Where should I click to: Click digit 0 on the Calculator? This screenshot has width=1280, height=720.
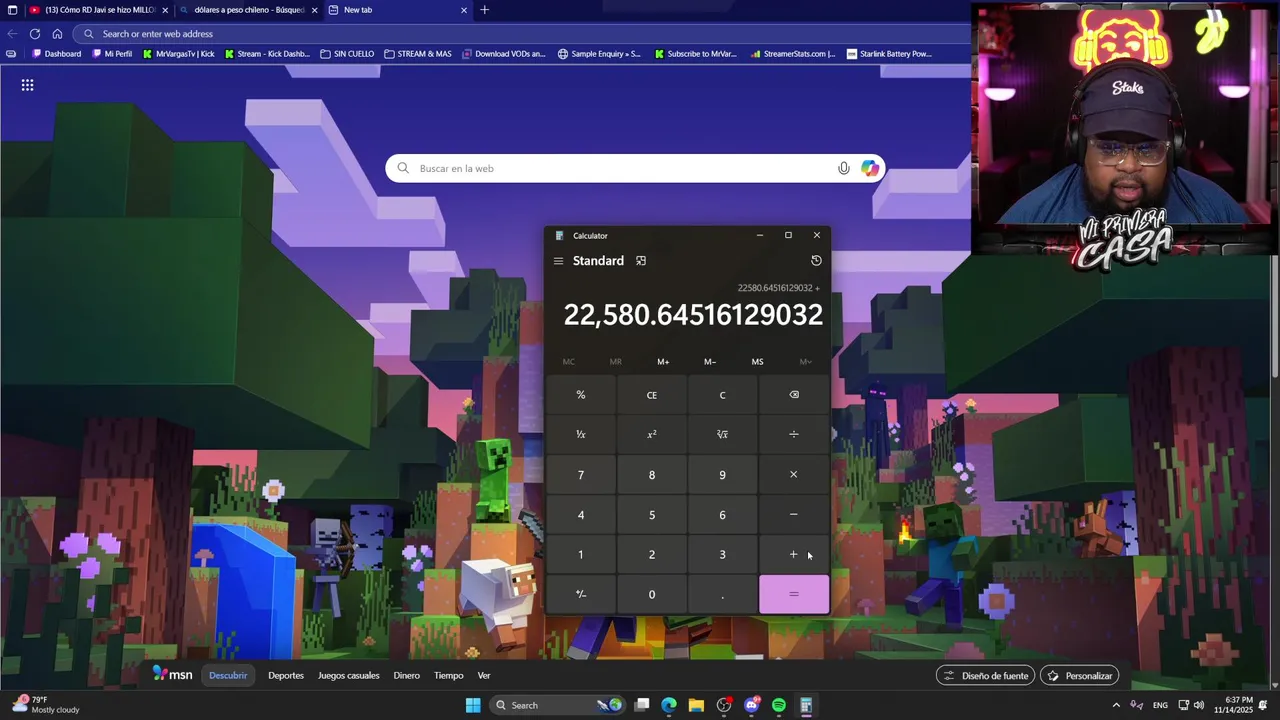pyautogui.click(x=652, y=595)
